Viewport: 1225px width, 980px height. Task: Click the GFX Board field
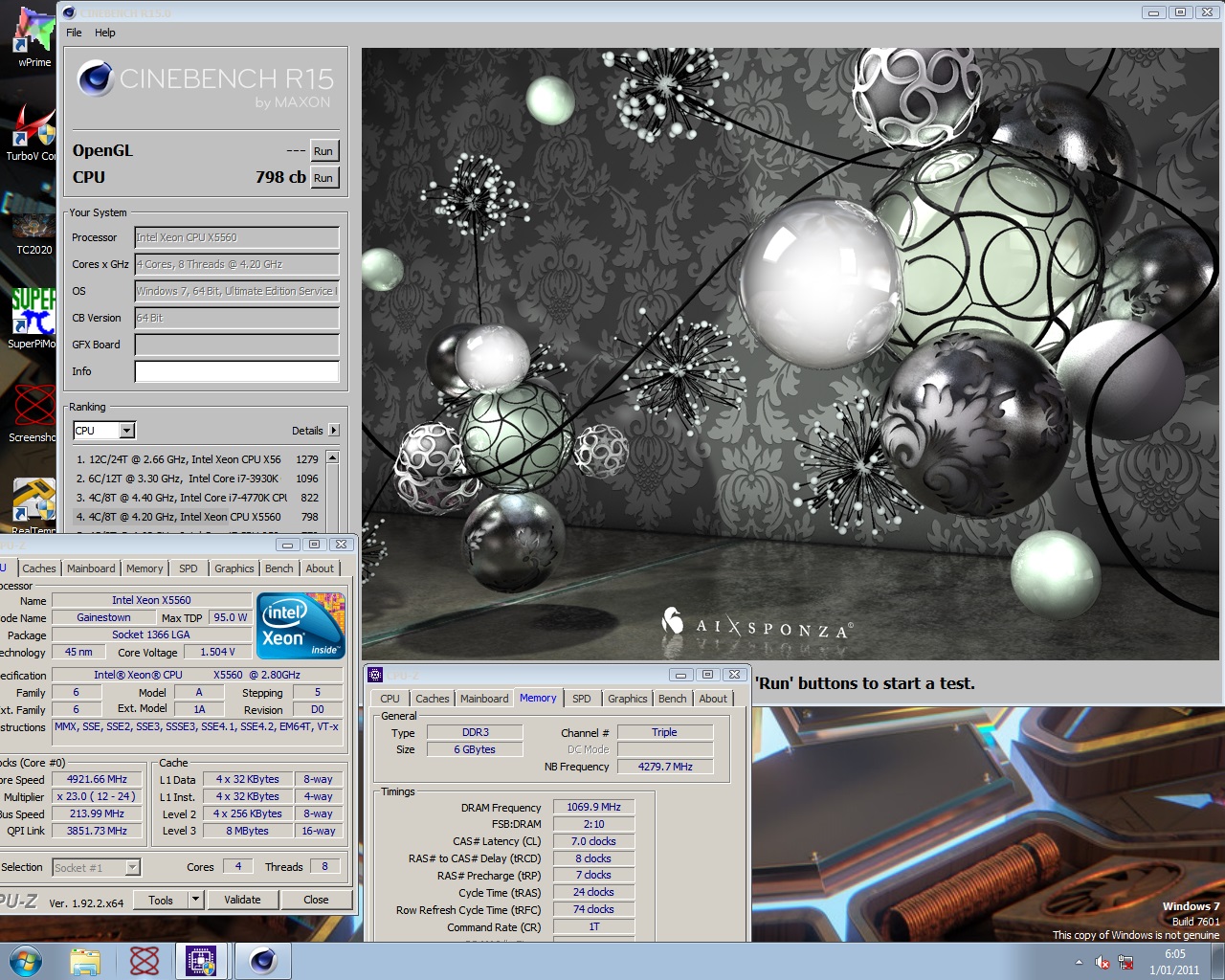237,345
